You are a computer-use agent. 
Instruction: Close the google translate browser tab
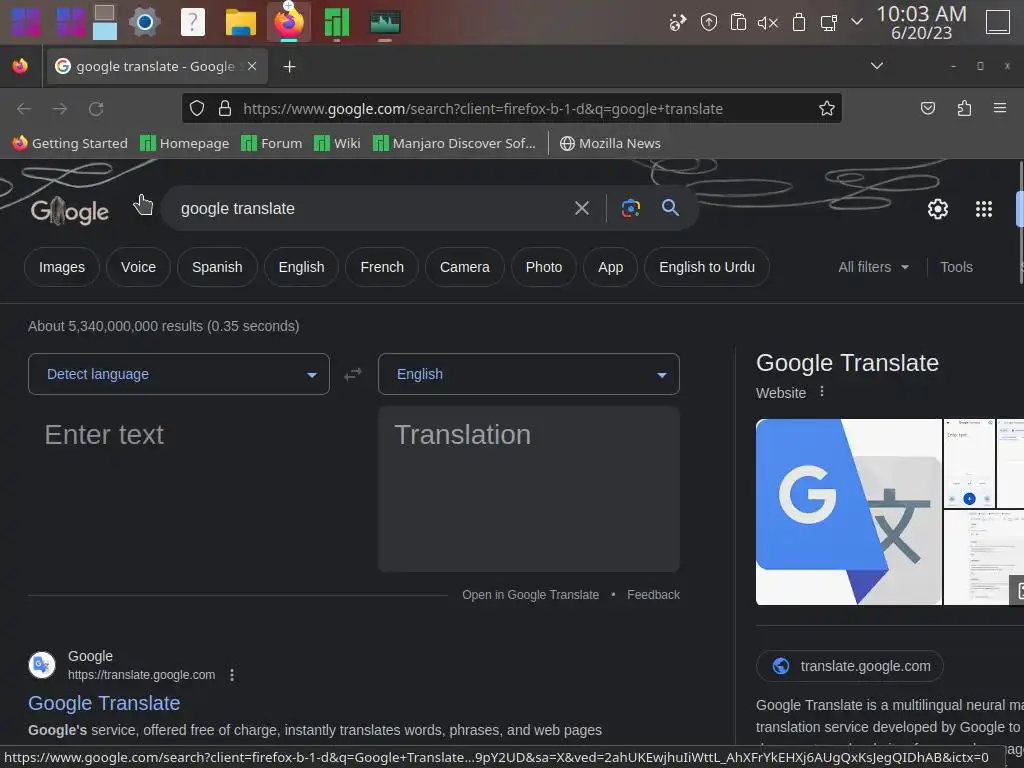[x=252, y=66]
